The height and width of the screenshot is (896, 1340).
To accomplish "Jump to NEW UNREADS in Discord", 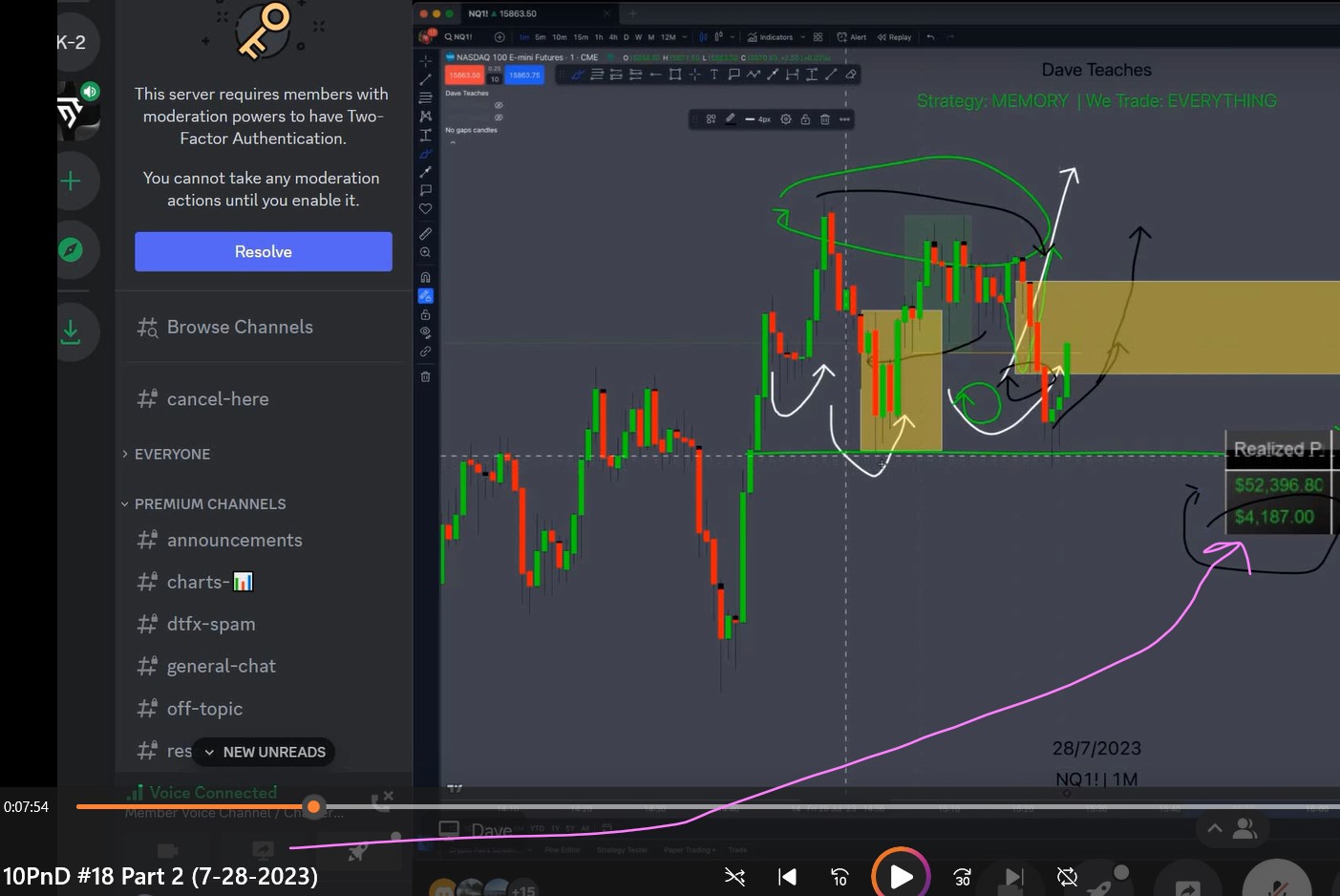I will pos(264,752).
